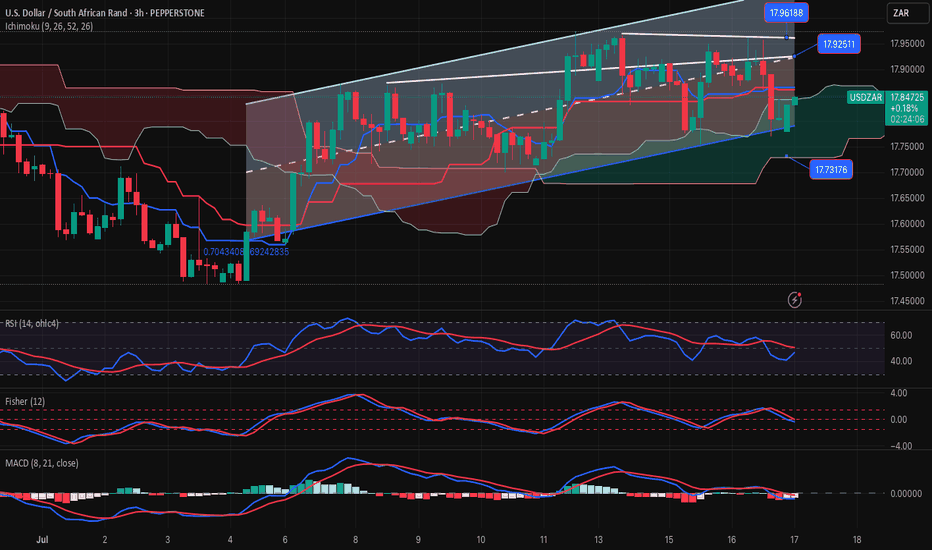Click the date 17 on time axis
This screenshot has width=932, height=550.
coord(794,539)
